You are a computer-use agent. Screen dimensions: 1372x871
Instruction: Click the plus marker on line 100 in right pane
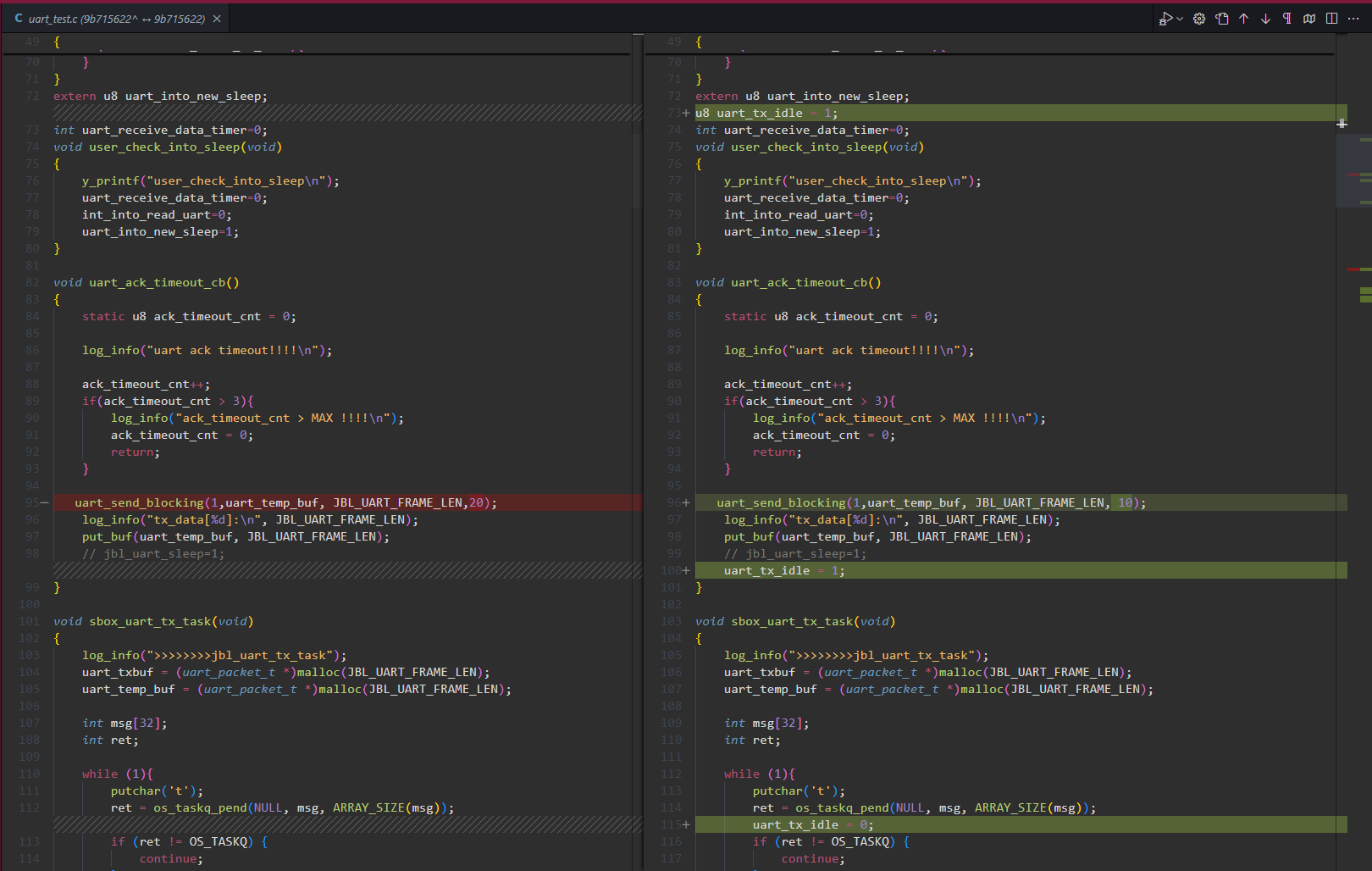687,571
